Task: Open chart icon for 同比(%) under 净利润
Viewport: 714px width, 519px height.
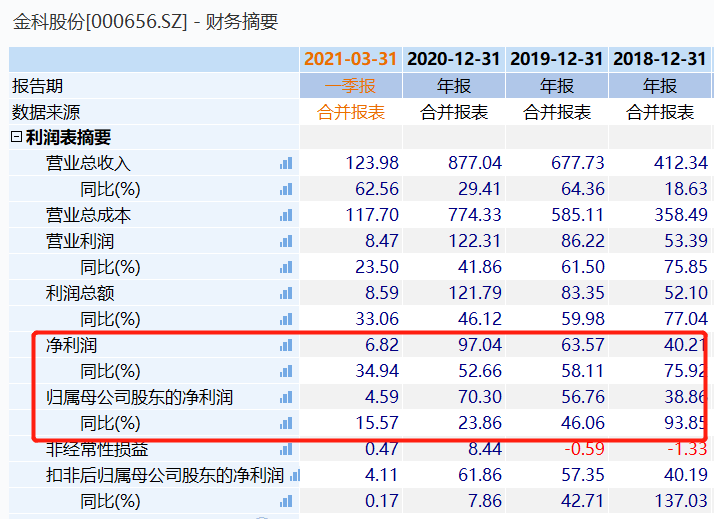Action: point(286,371)
